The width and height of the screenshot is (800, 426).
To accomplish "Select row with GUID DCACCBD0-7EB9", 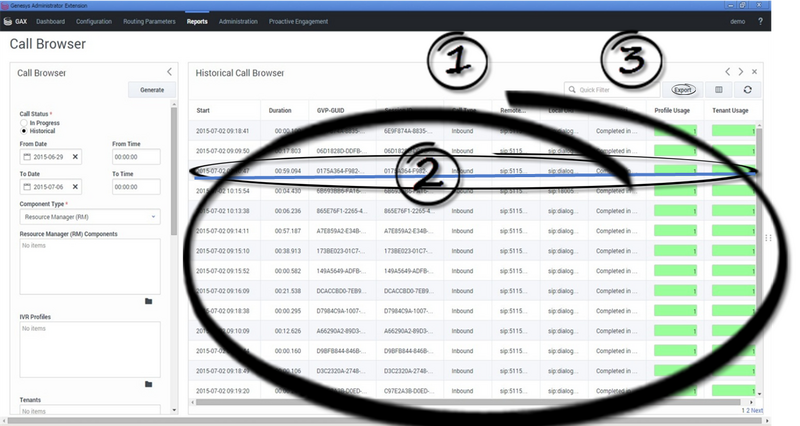I will 472,291.
